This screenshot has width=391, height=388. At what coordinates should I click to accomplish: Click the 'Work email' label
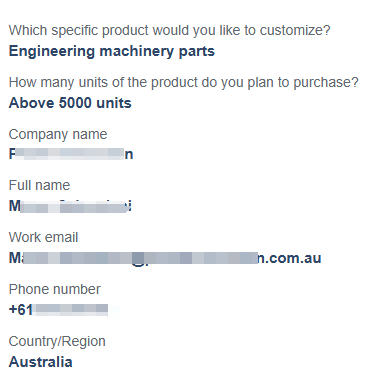tap(43, 237)
